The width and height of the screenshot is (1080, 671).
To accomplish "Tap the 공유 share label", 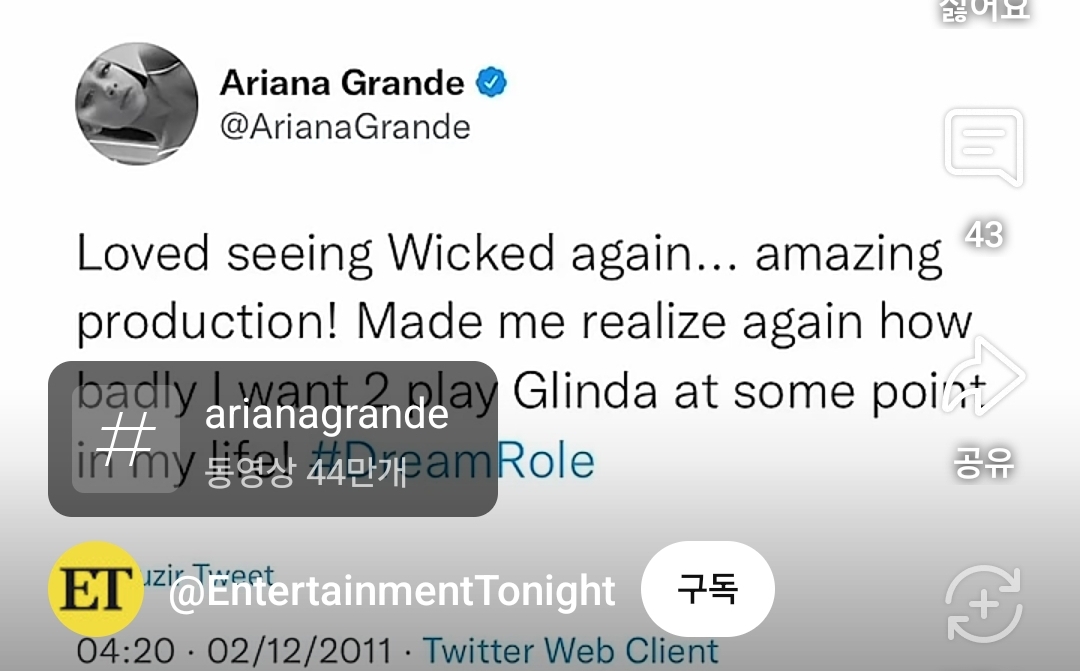I will (x=984, y=463).
